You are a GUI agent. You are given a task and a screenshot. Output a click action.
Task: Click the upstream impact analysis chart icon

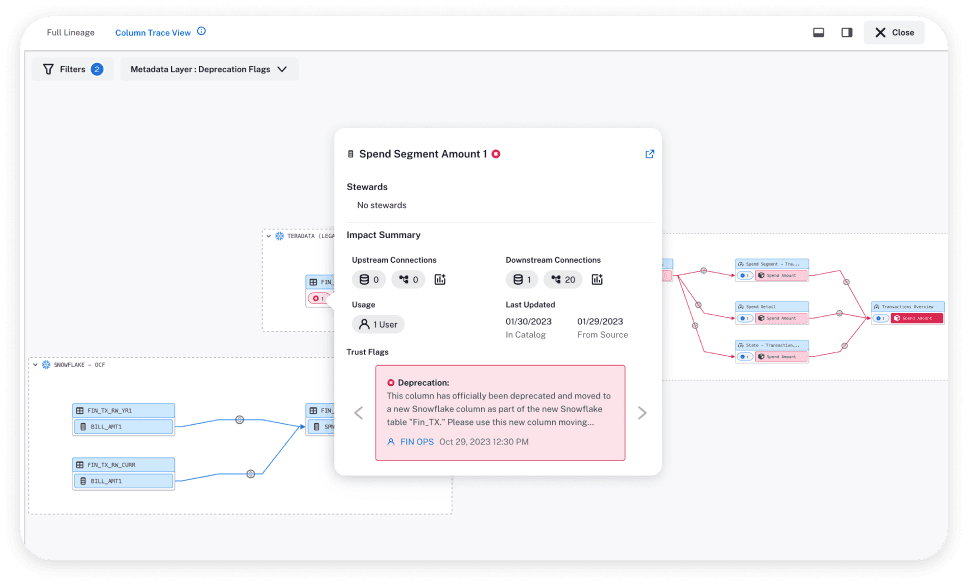coord(439,280)
